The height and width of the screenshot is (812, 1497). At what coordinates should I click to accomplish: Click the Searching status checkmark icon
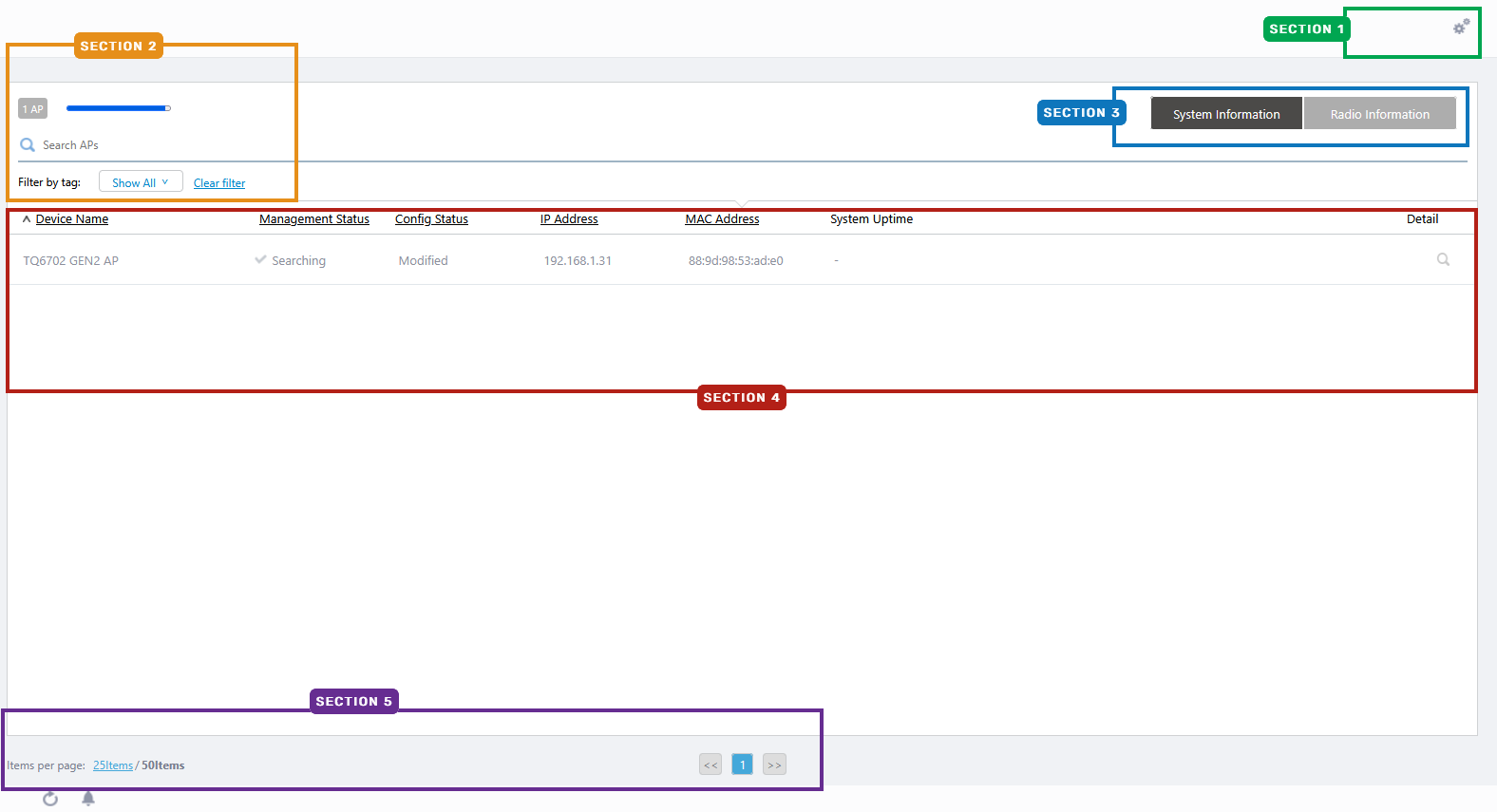(x=260, y=260)
